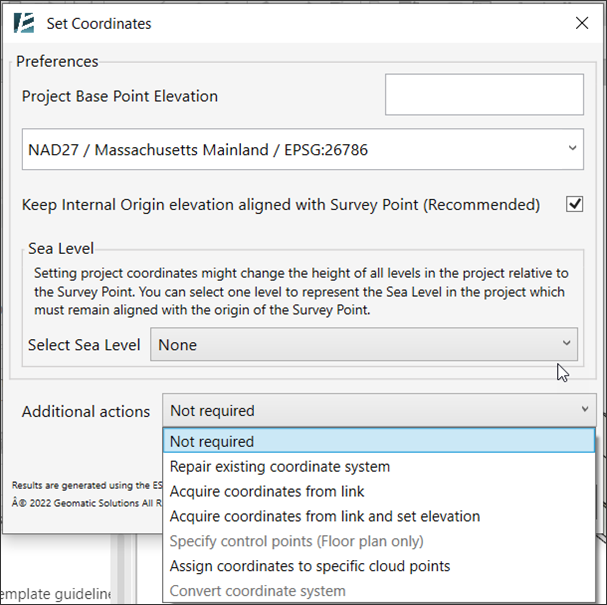The width and height of the screenshot is (607, 605).
Task: Click the Keep Internal Origin elevation label
Action: [x=281, y=204]
